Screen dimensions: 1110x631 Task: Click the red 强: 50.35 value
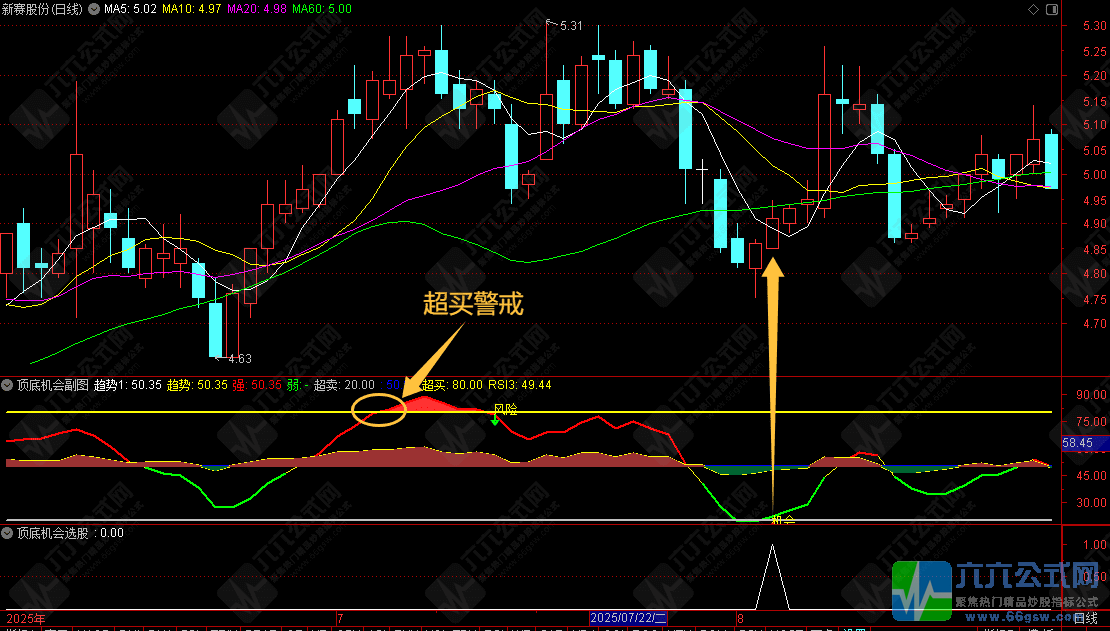coord(258,385)
